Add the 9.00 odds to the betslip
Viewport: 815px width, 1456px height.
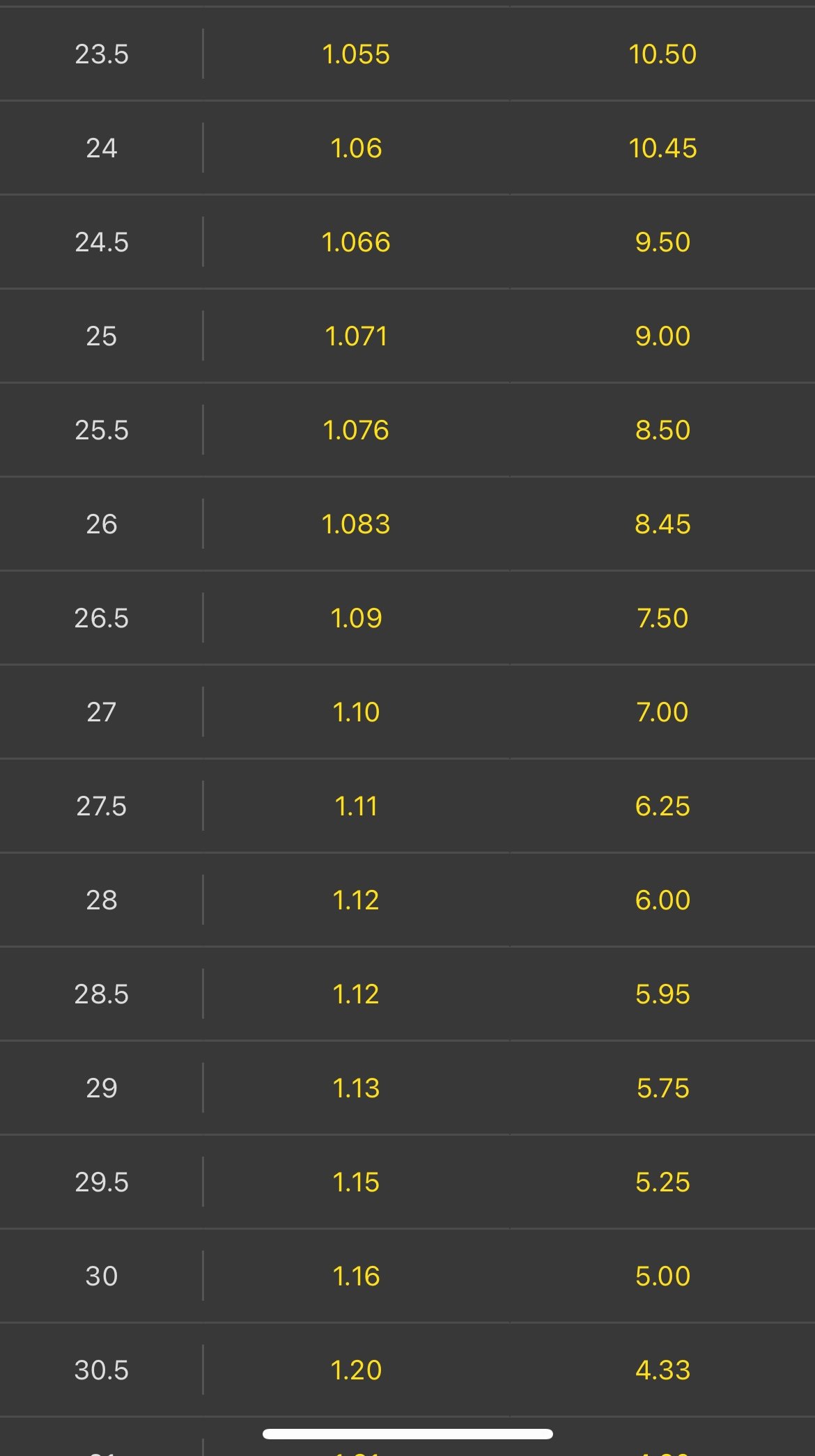[x=662, y=336]
